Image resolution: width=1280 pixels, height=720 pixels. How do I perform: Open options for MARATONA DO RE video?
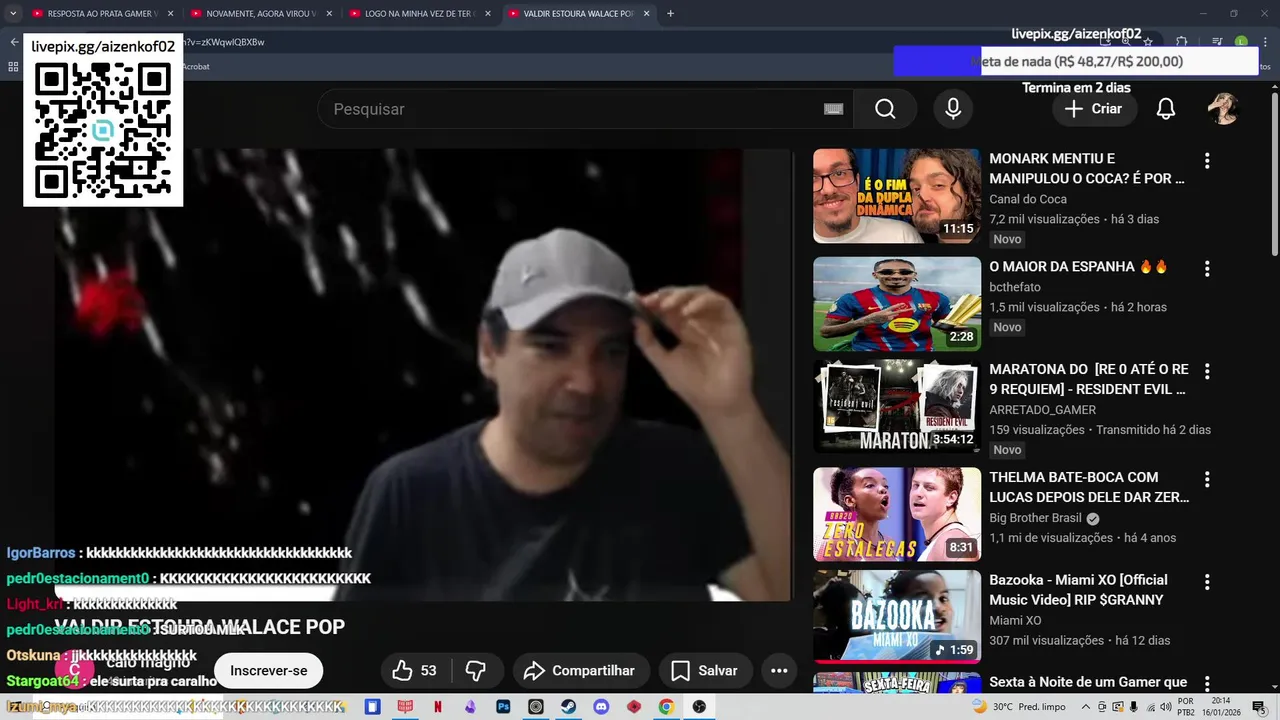click(x=1207, y=372)
